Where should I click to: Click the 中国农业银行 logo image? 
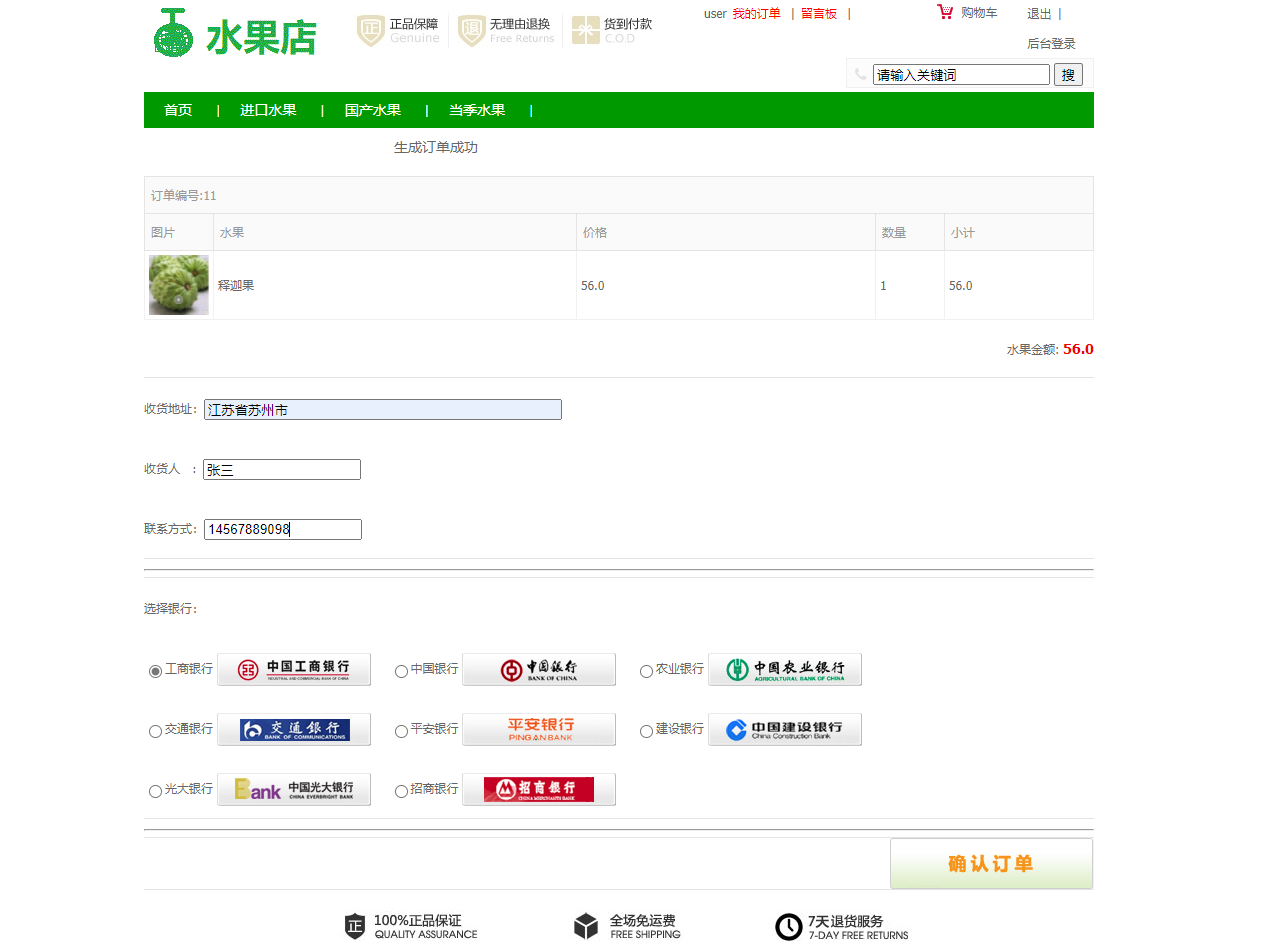[785, 670]
